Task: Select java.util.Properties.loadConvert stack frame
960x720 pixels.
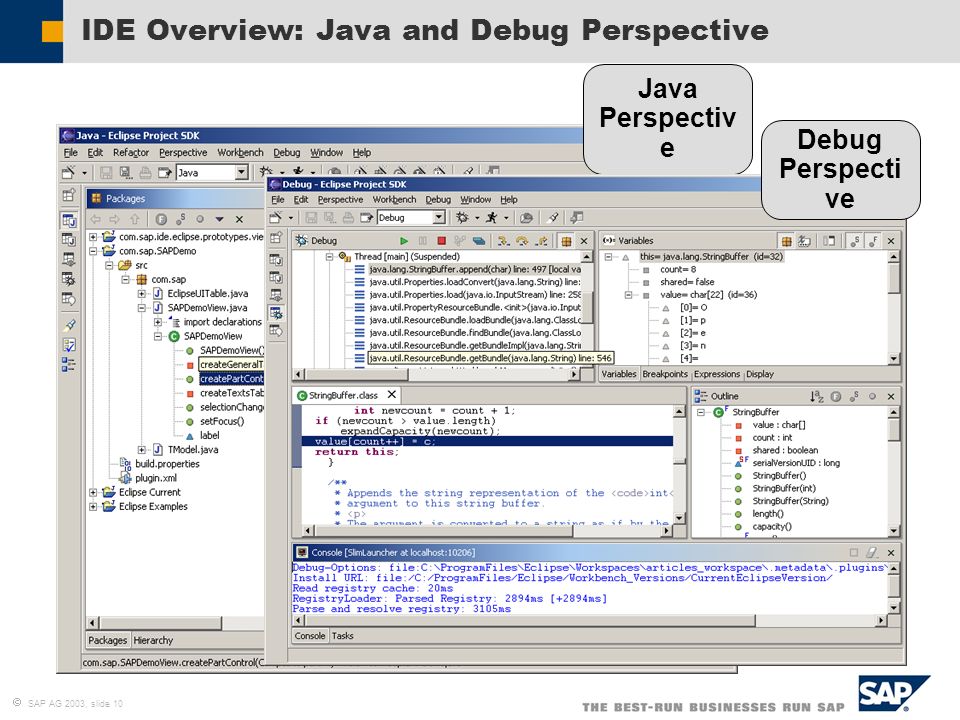Action: tap(474, 282)
